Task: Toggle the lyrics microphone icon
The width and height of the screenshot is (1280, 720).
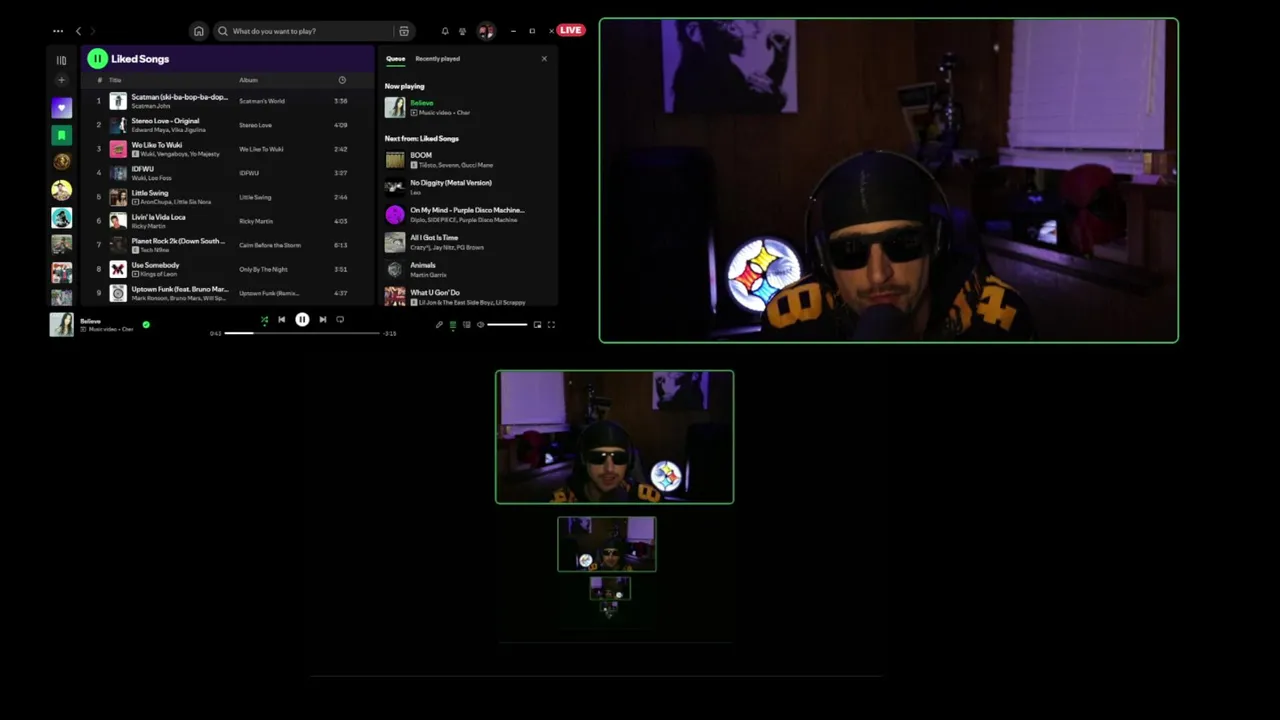Action: pyautogui.click(x=439, y=324)
